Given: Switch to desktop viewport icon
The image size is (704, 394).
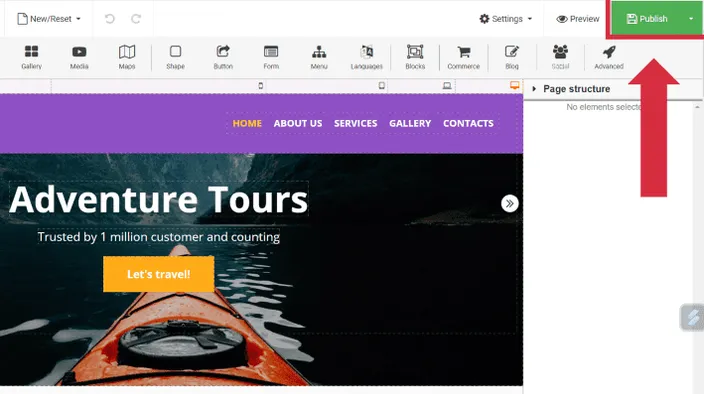Looking at the screenshot, I should (515, 85).
